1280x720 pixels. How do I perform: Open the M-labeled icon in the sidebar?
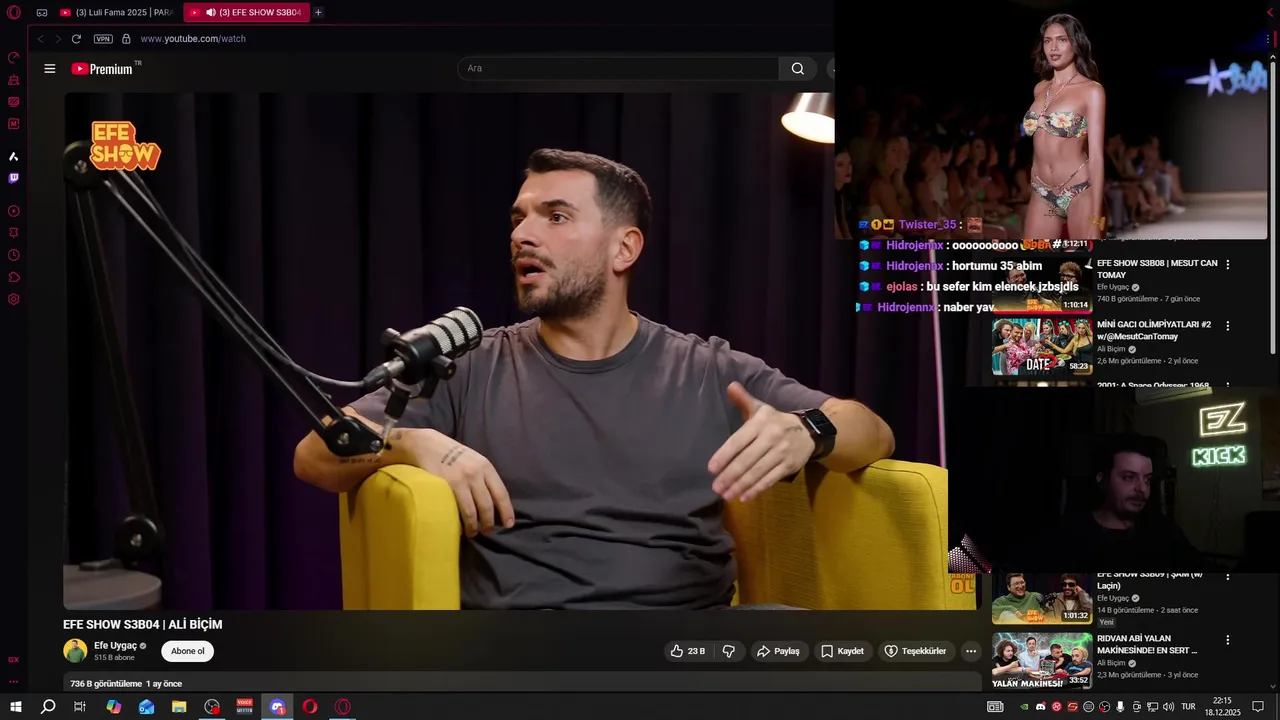[14, 124]
